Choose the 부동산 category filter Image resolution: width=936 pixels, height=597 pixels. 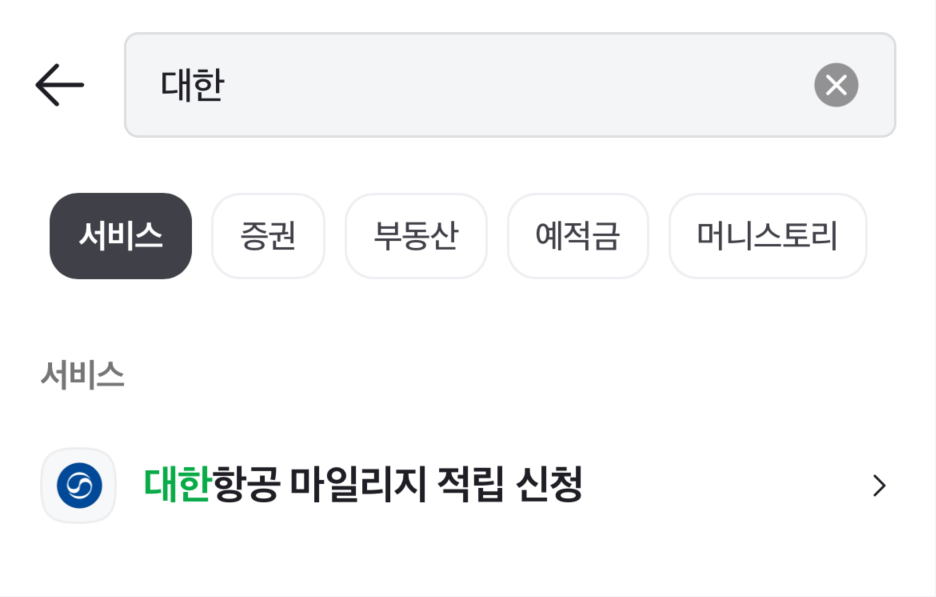[x=416, y=236]
